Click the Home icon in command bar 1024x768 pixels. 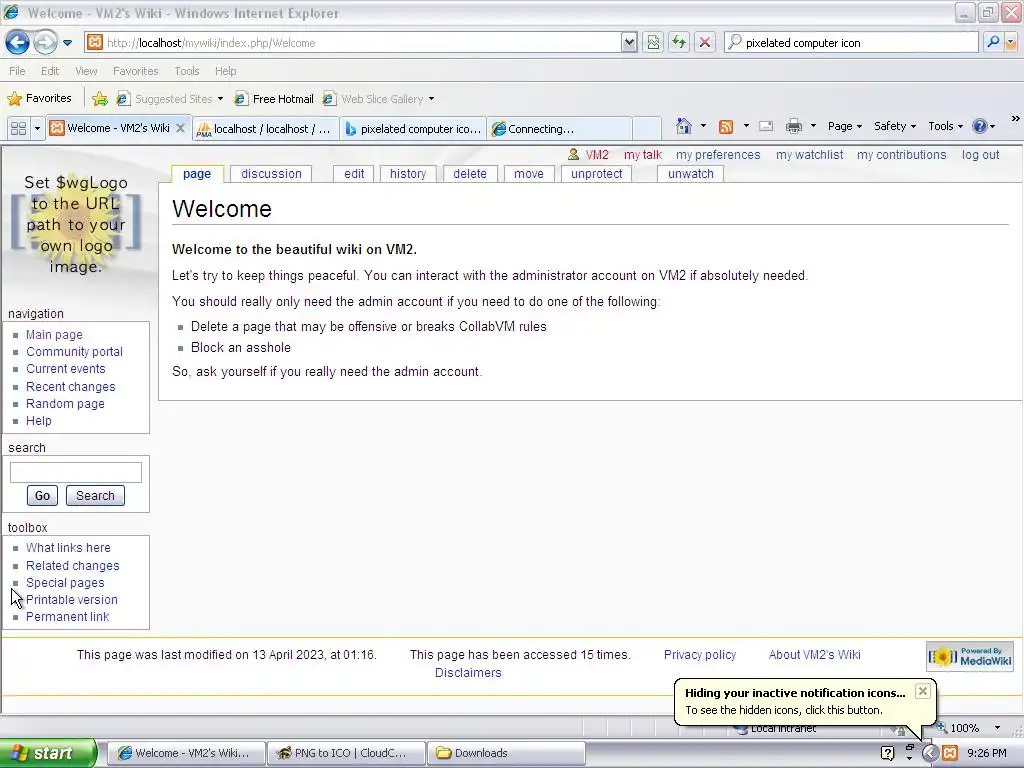click(684, 126)
